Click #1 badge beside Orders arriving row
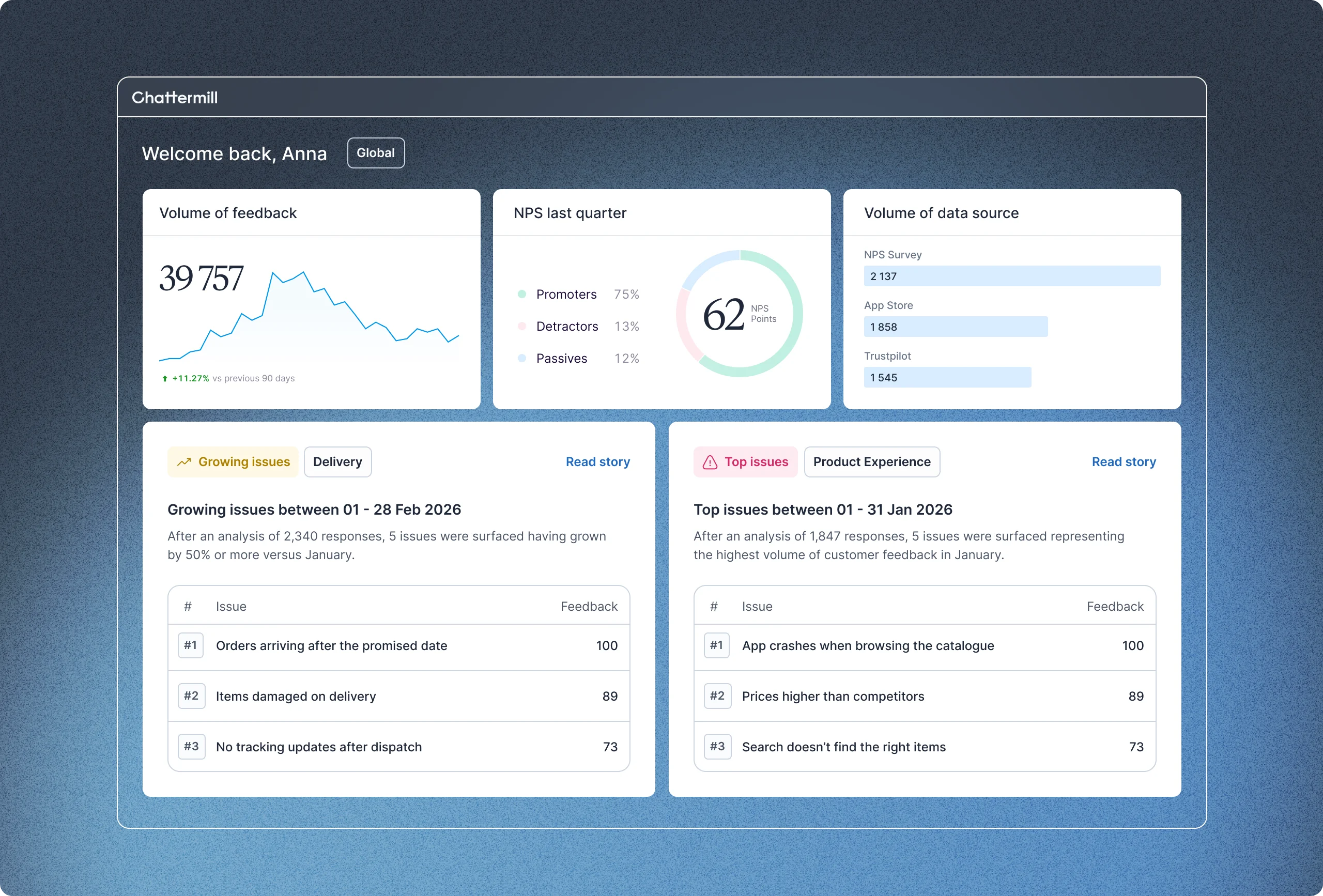The height and width of the screenshot is (896, 1323). [x=191, y=645]
